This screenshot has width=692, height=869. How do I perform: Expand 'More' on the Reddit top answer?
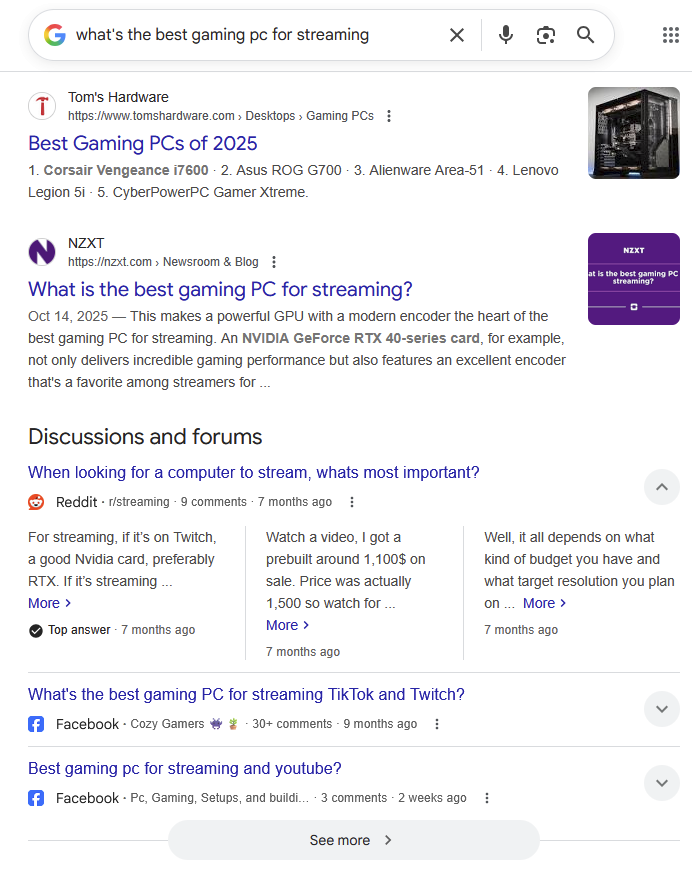[49, 603]
